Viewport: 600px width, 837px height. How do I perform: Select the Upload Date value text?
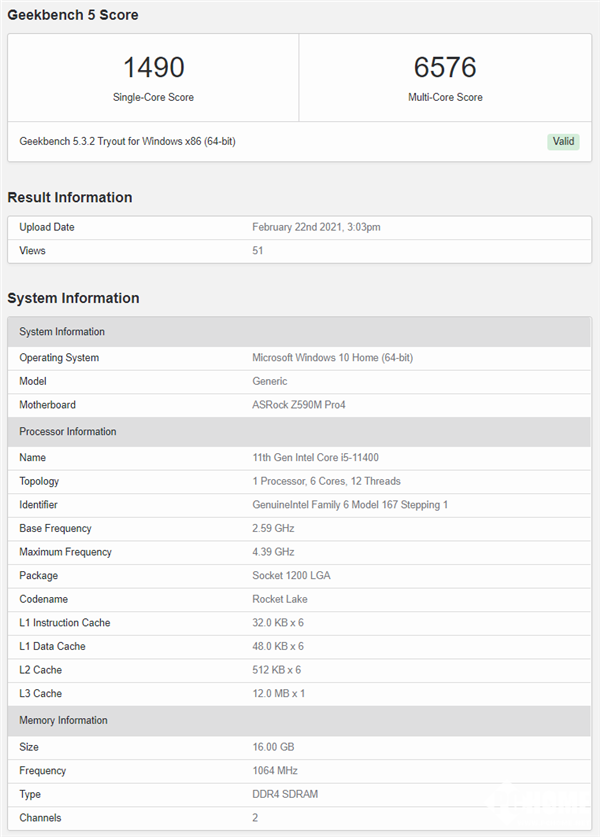click(x=316, y=227)
